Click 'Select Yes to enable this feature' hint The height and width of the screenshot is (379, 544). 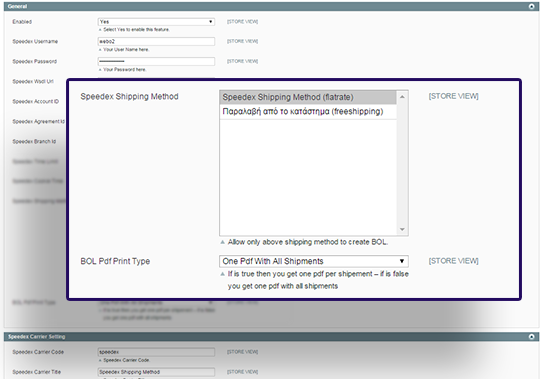point(136,30)
